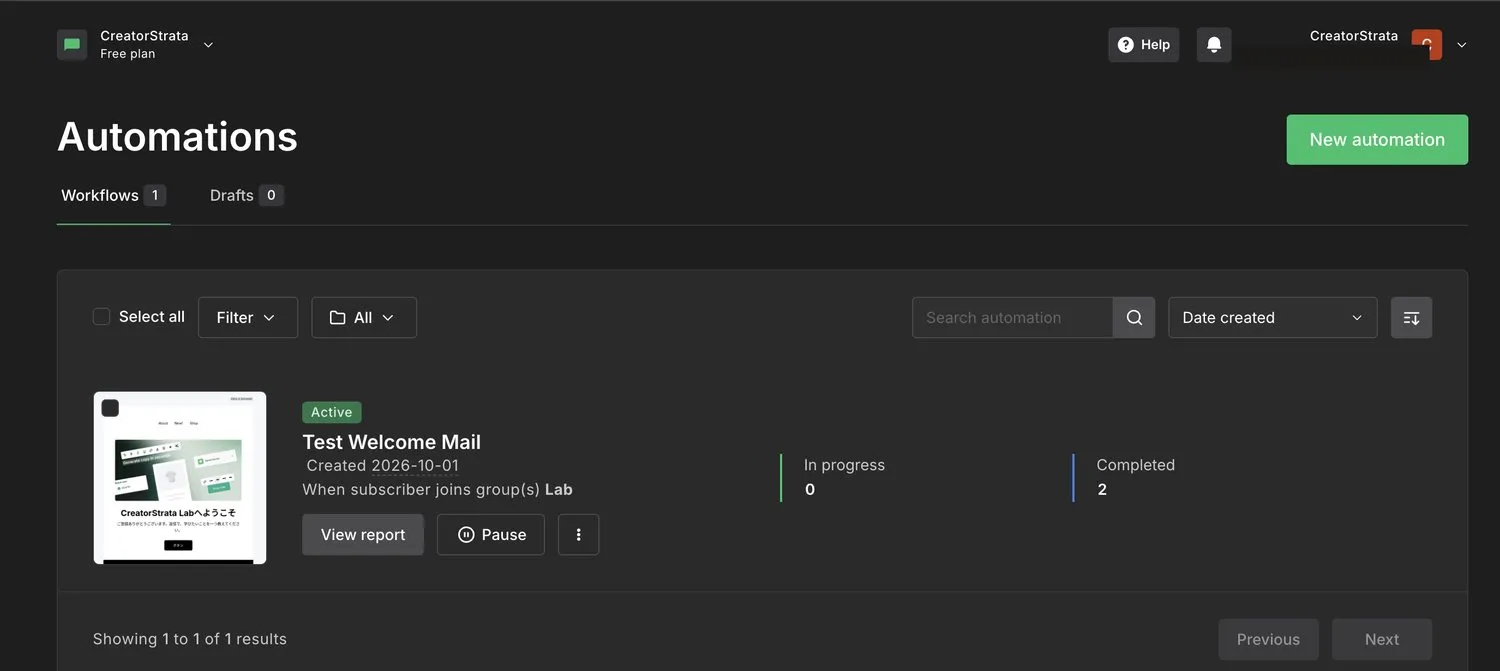This screenshot has width=1500, height=671.
Task: Open the Filter dropdown
Action: point(248,317)
